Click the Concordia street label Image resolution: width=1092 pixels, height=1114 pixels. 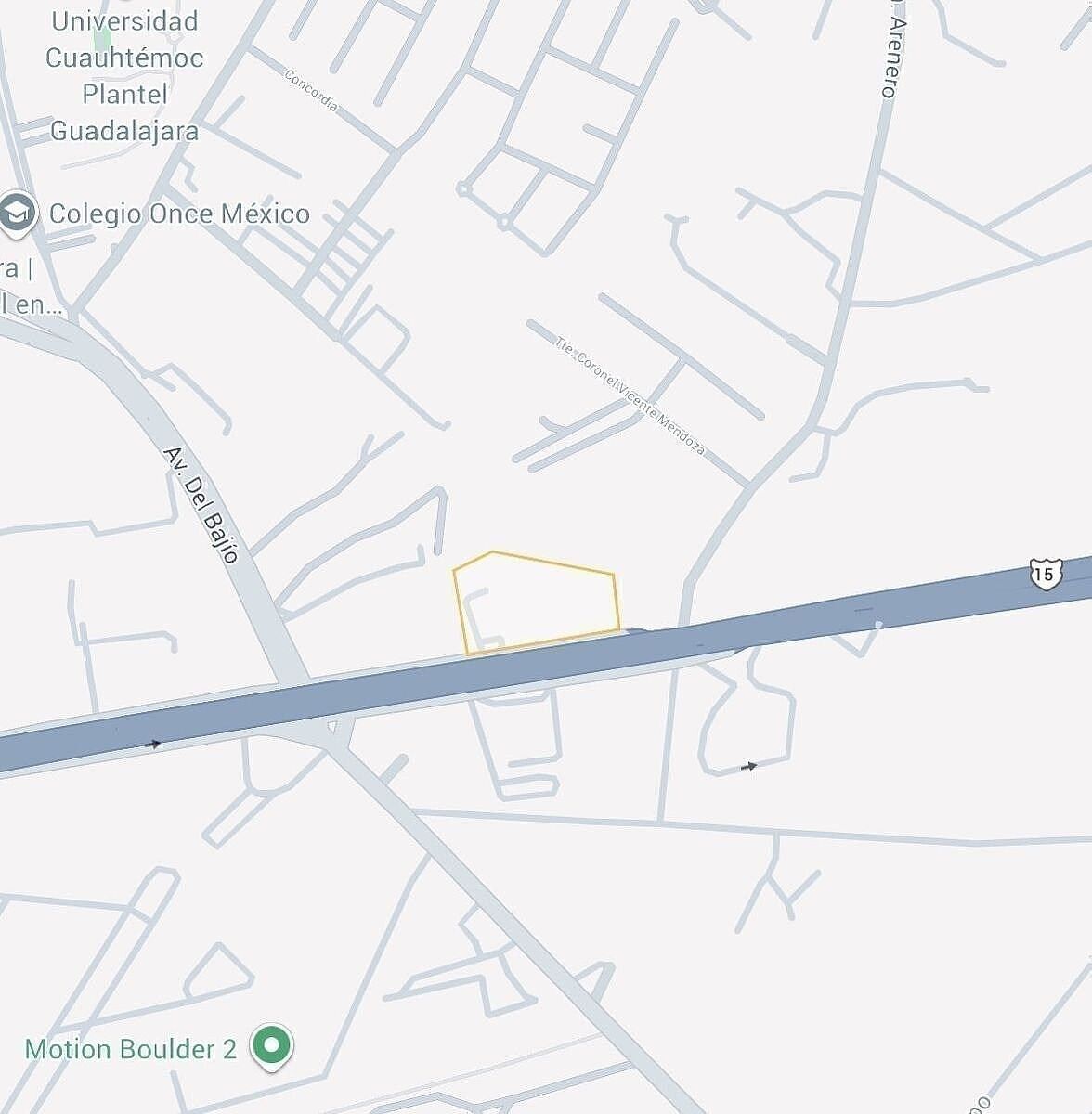311,91
